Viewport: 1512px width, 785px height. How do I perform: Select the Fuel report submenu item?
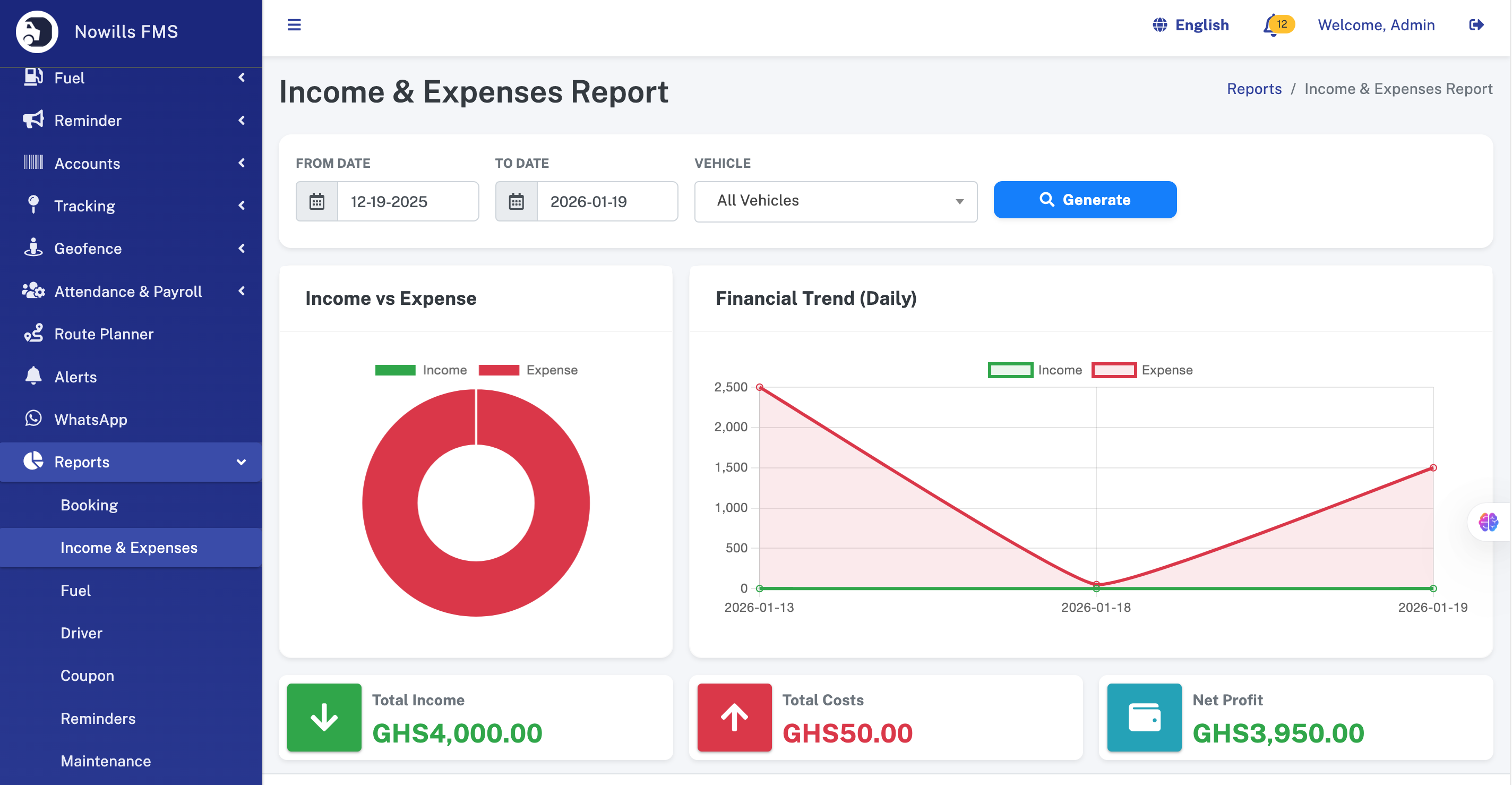pyautogui.click(x=76, y=591)
